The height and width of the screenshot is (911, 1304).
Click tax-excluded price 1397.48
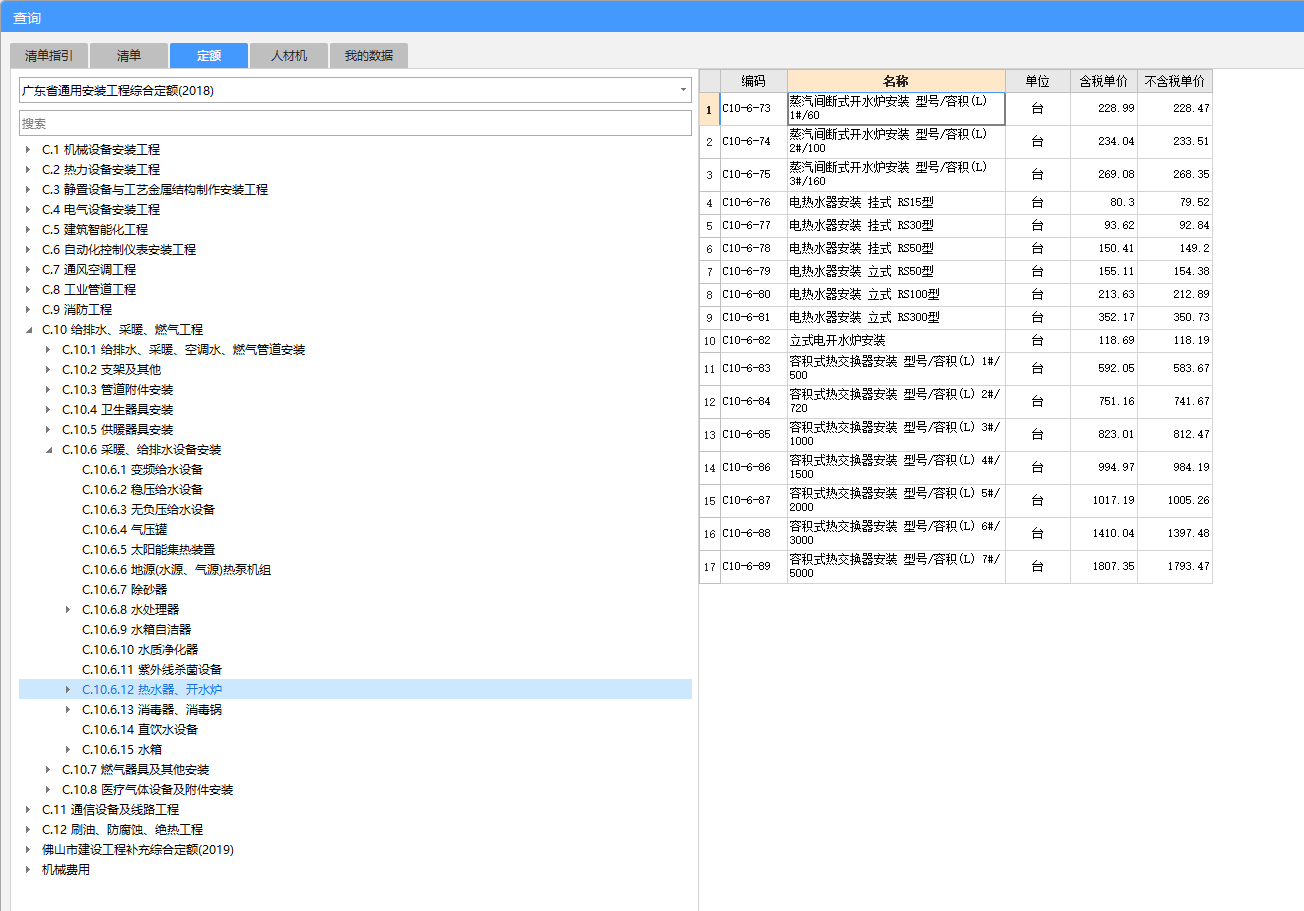point(1174,534)
